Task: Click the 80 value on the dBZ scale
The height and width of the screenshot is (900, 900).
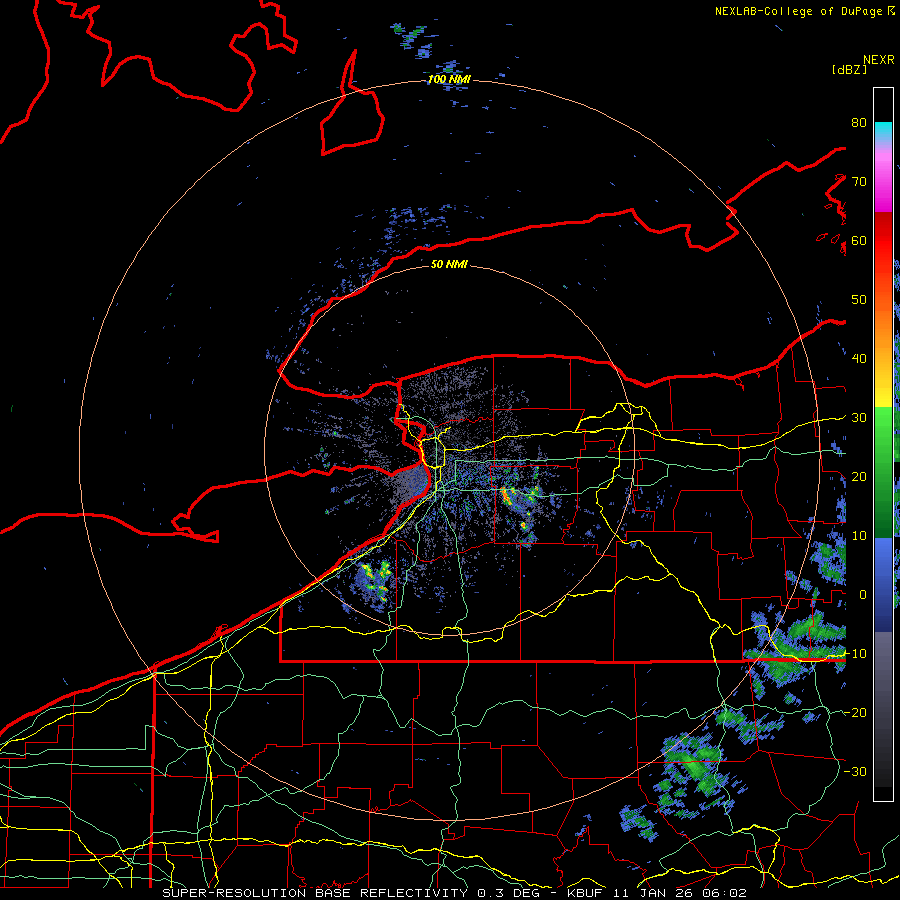Action: click(859, 123)
